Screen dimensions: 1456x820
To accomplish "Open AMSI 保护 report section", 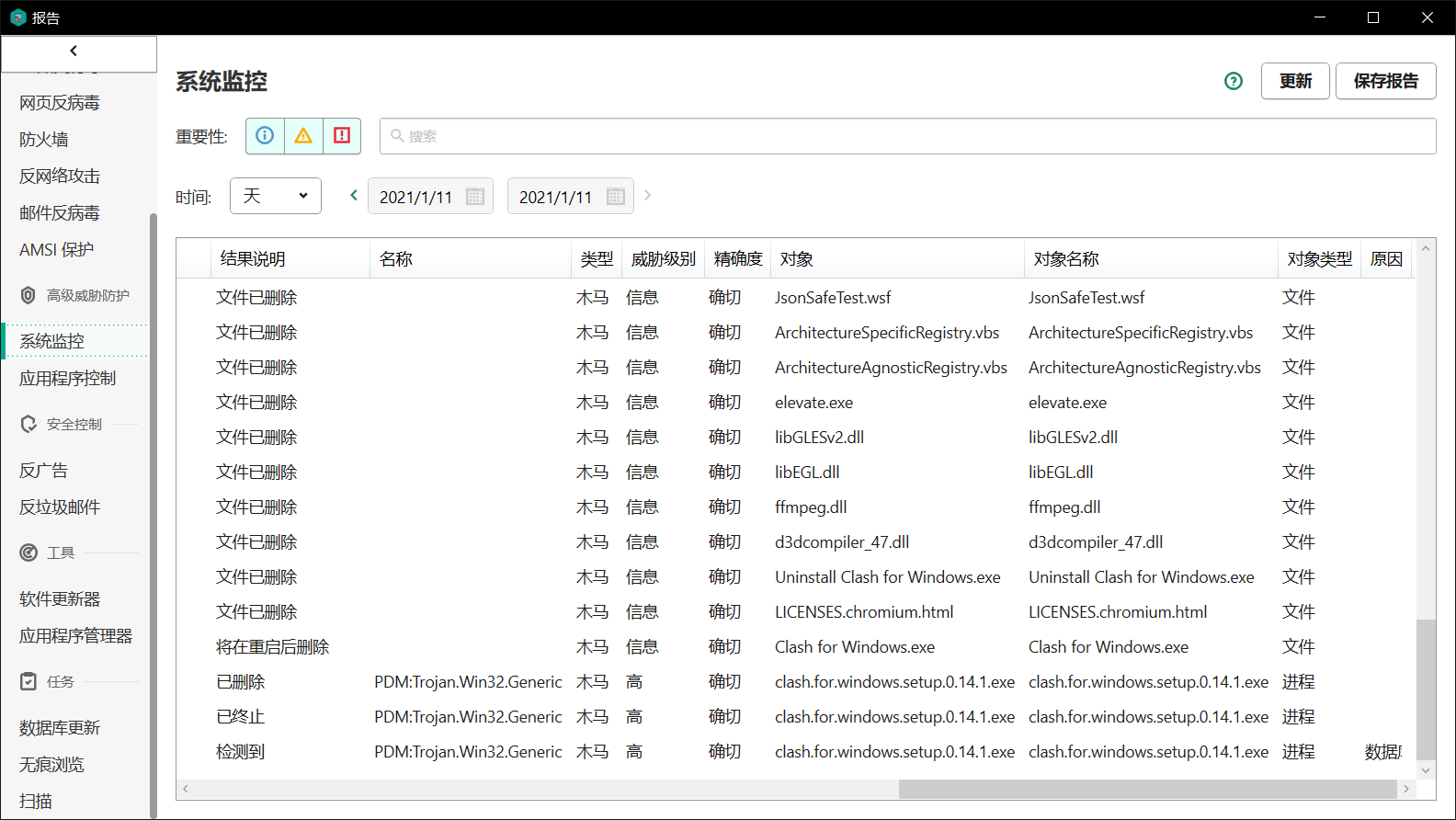I will click(x=57, y=250).
